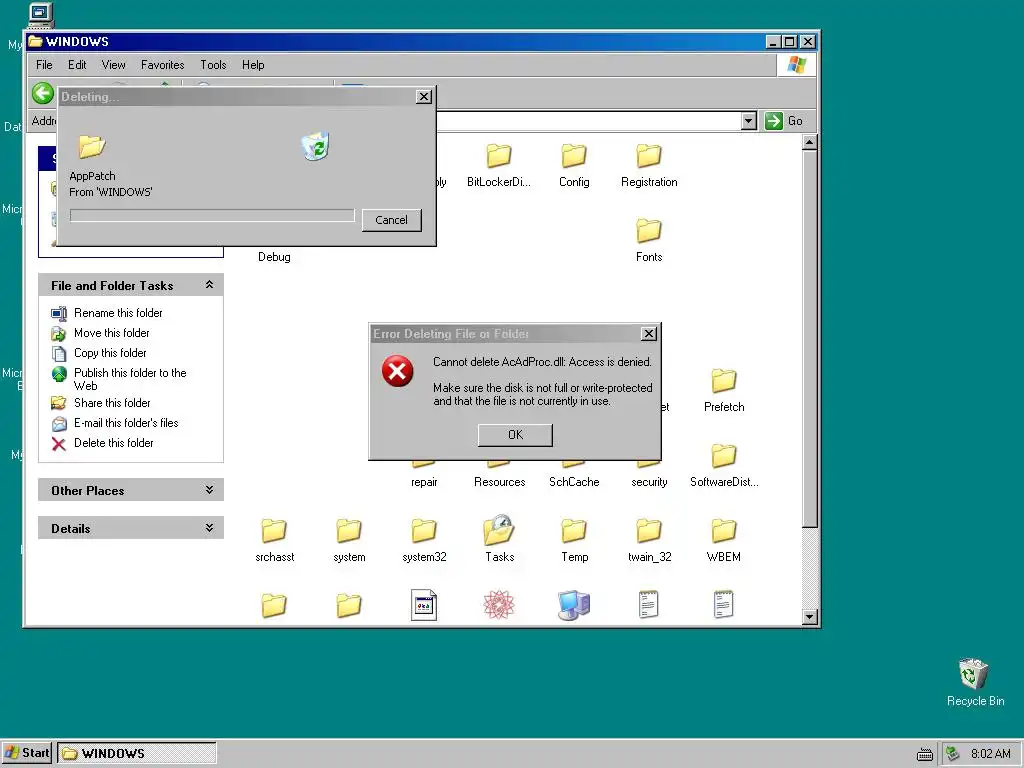Open the View menu

click(114, 65)
